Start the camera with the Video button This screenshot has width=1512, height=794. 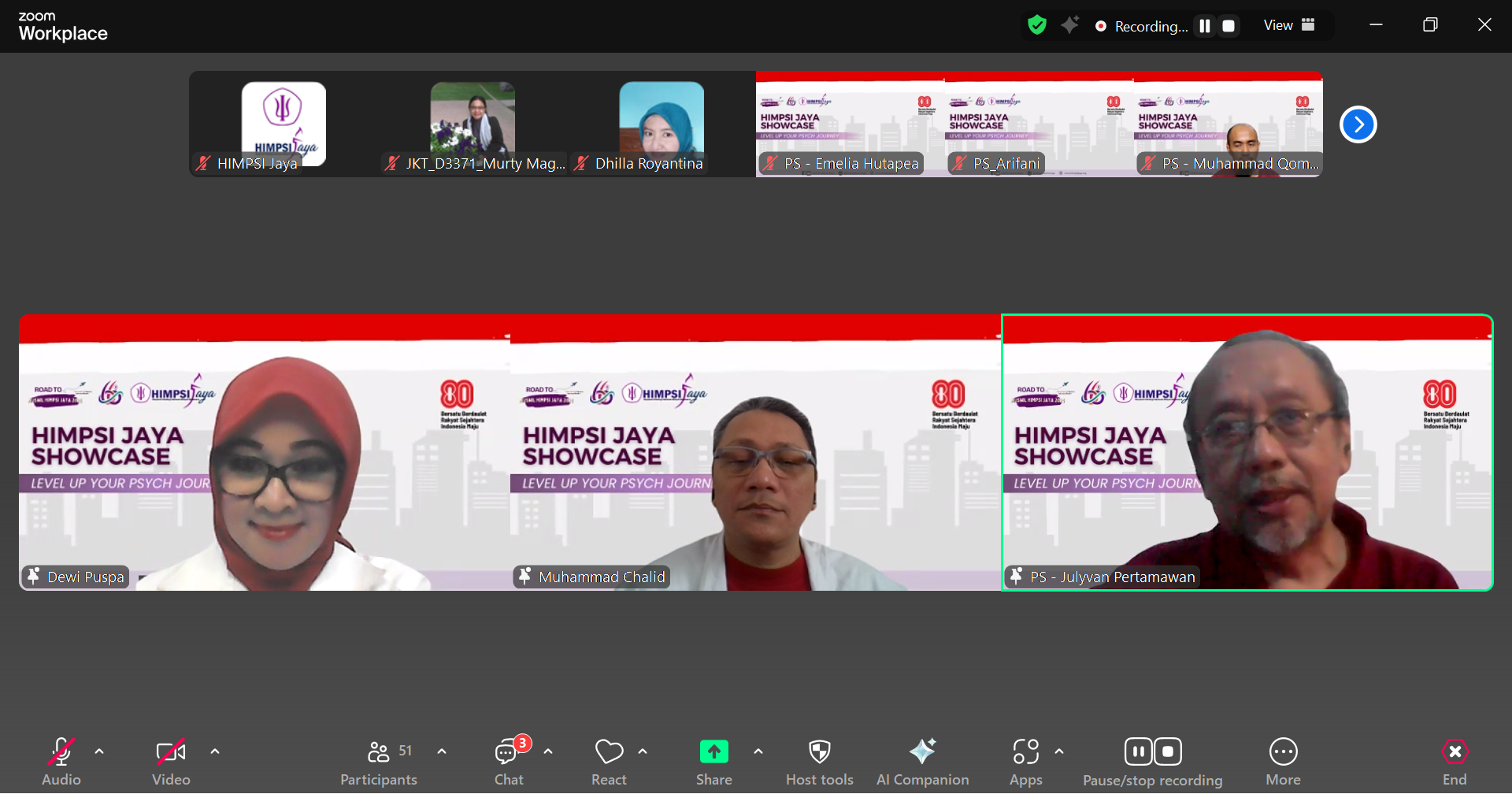click(x=171, y=761)
